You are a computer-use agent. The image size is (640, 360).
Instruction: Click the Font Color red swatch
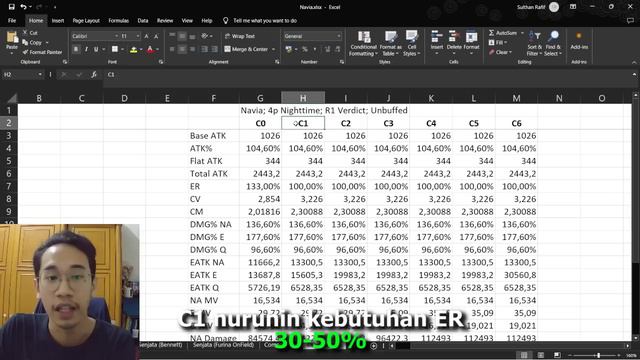click(x=150, y=49)
